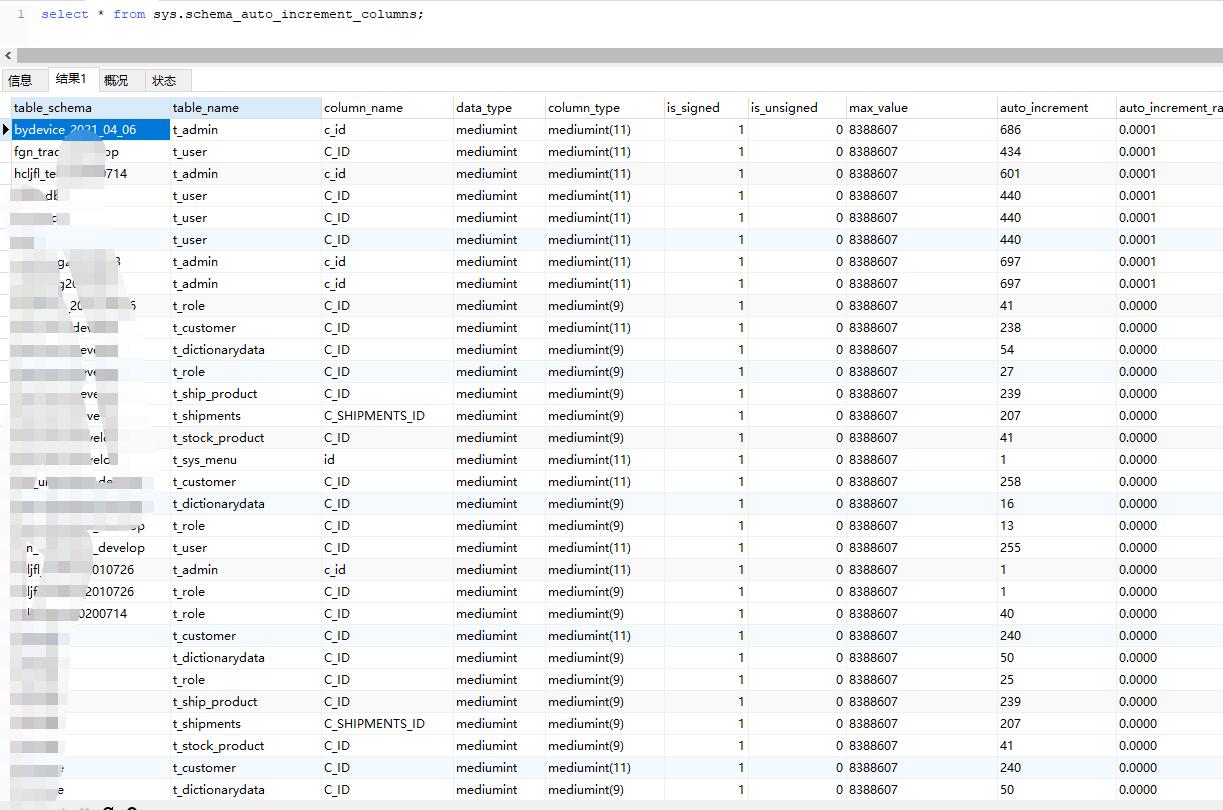Select the 结果1 results tab
Viewport: 1223px width, 810px height.
[69, 80]
